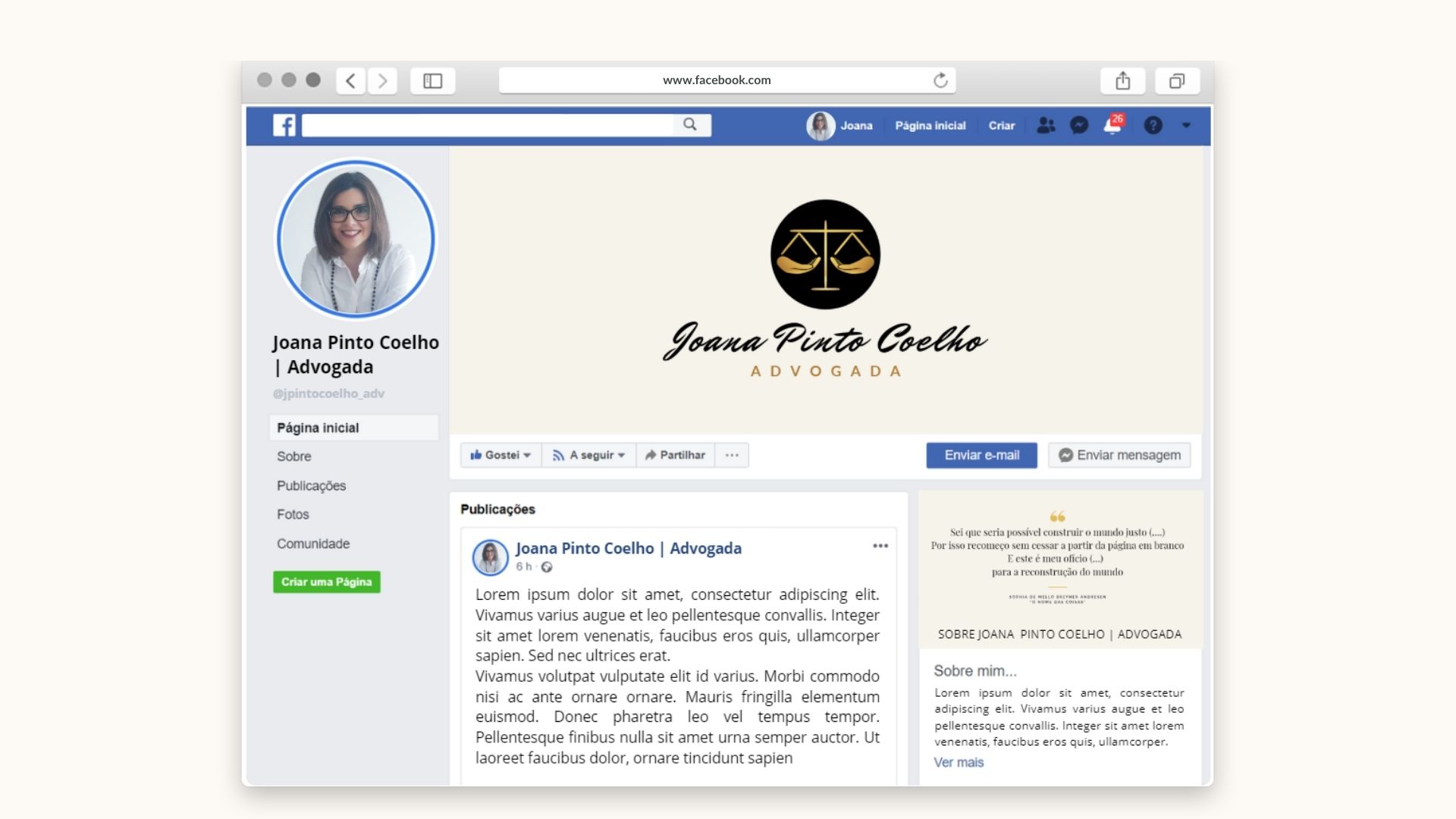
Task: Click the browser share icon
Action: coord(1123,80)
